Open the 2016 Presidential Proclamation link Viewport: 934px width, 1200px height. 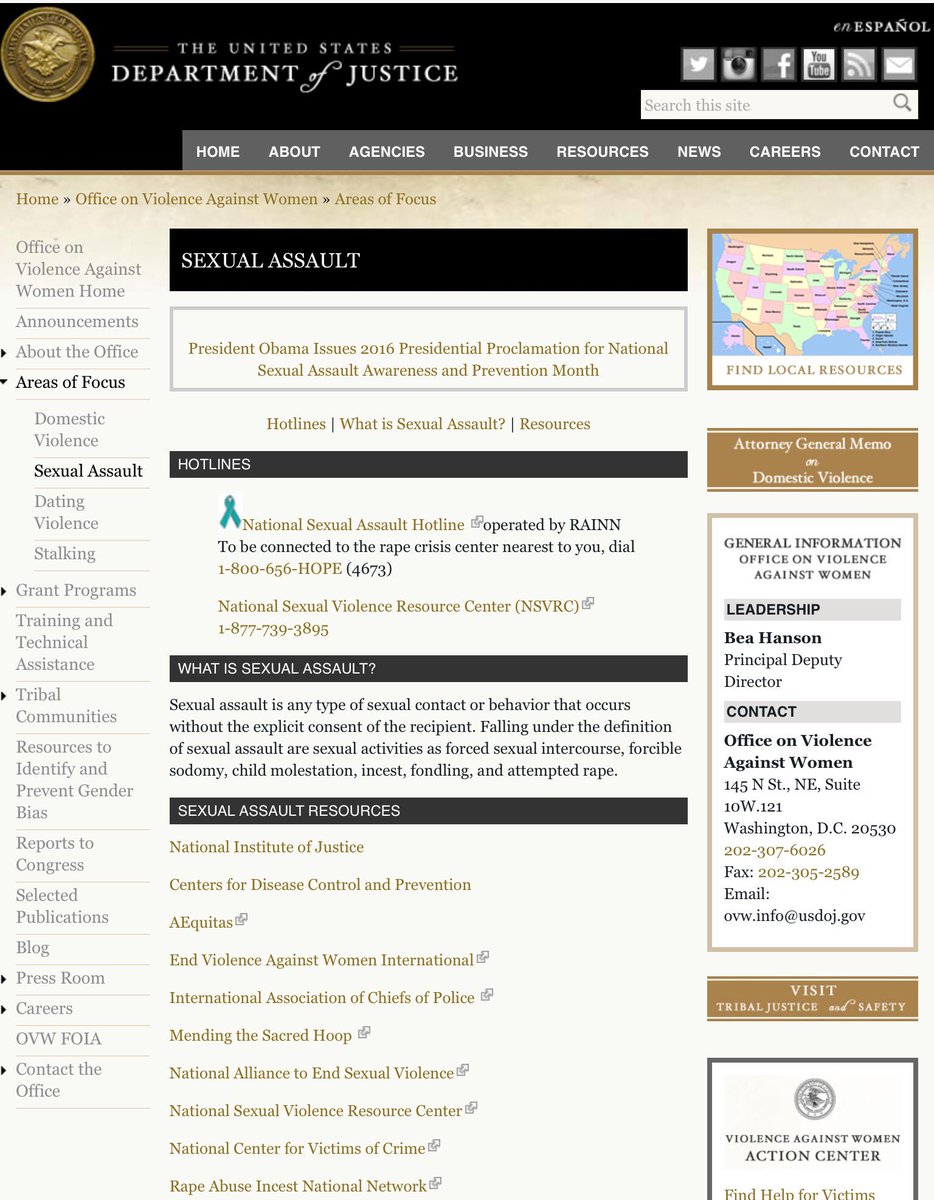pyautogui.click(x=428, y=359)
